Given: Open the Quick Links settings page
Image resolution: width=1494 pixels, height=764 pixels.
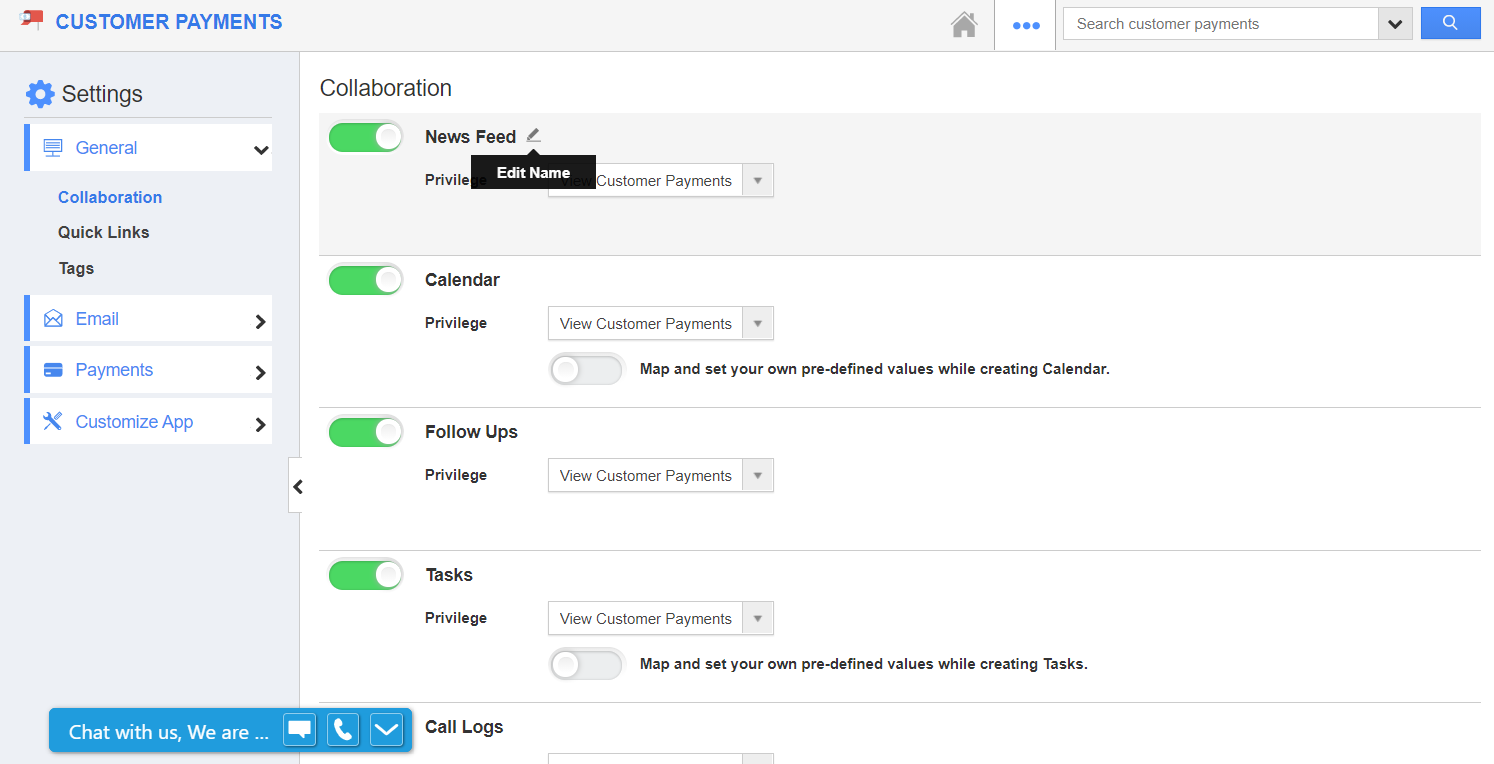Looking at the screenshot, I should [103, 232].
